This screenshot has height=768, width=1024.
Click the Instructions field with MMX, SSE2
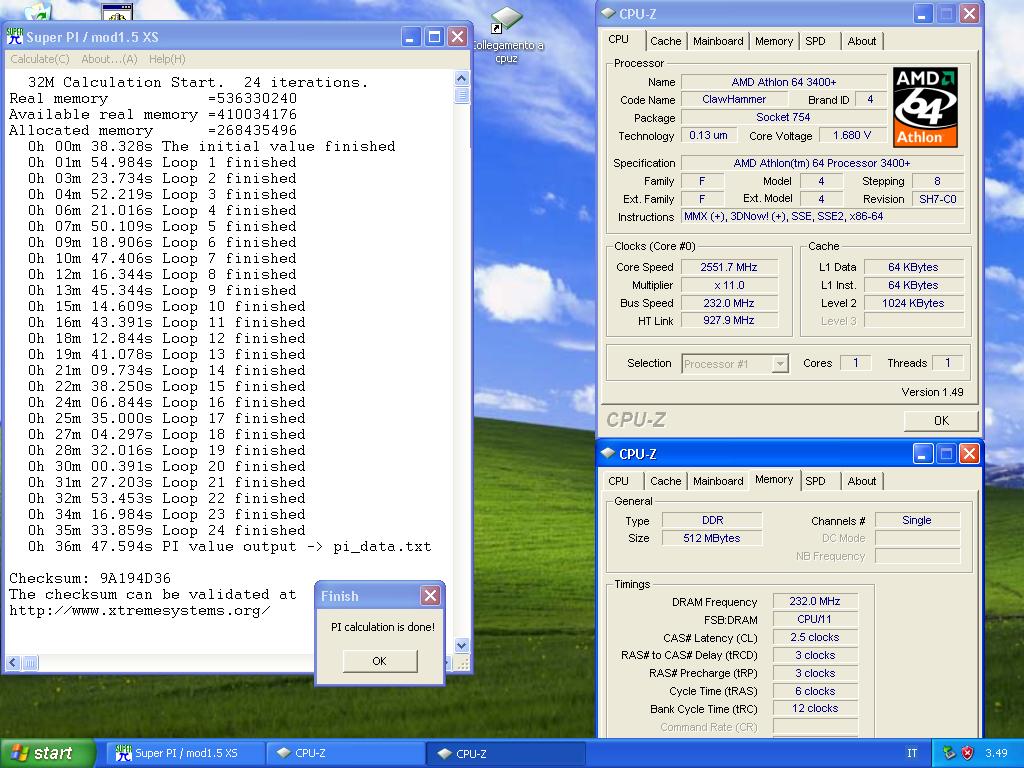[823, 216]
